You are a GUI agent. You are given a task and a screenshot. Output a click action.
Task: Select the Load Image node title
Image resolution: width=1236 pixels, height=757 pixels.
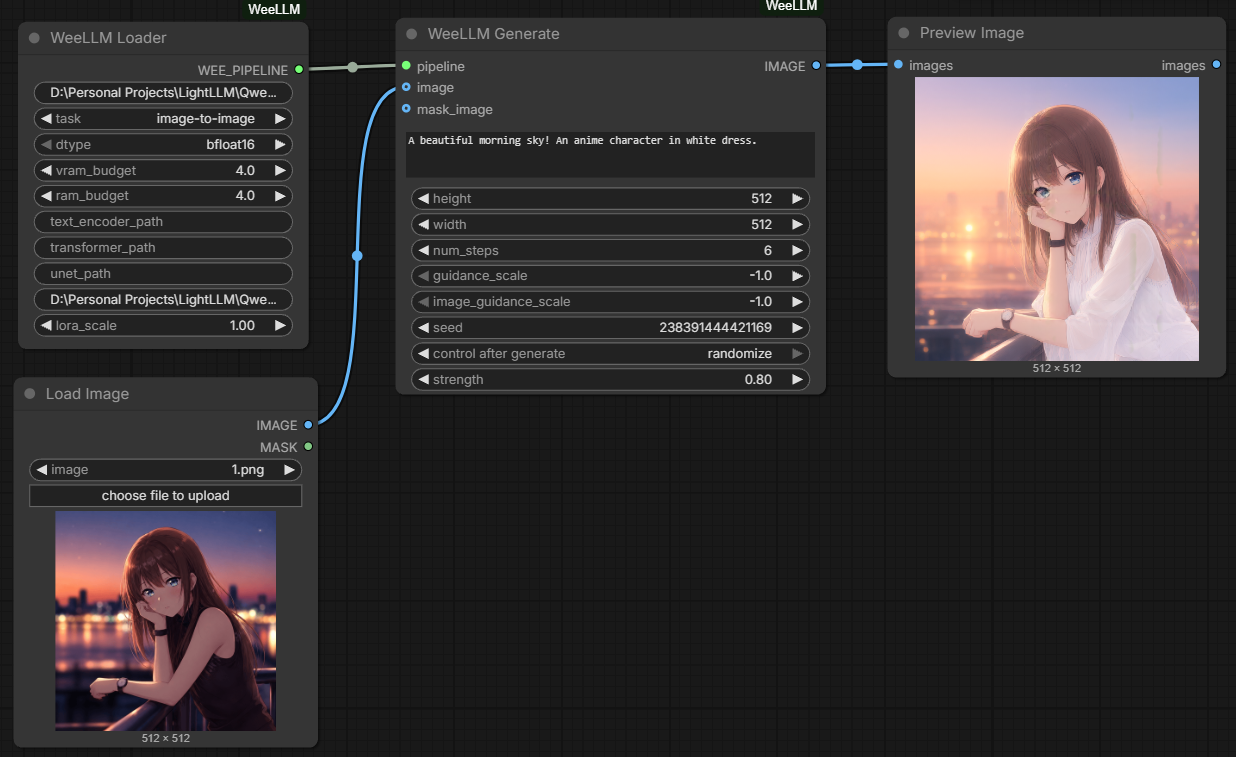click(87, 394)
